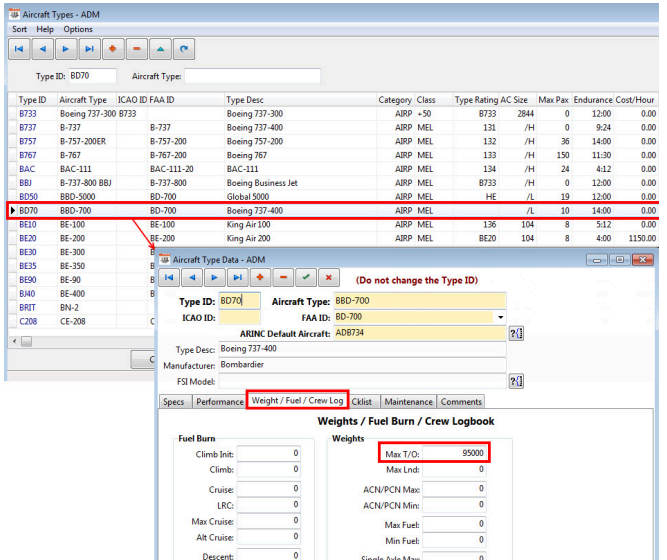Click the Max T/O weight field 95000
The image size is (667, 560).
(454, 453)
